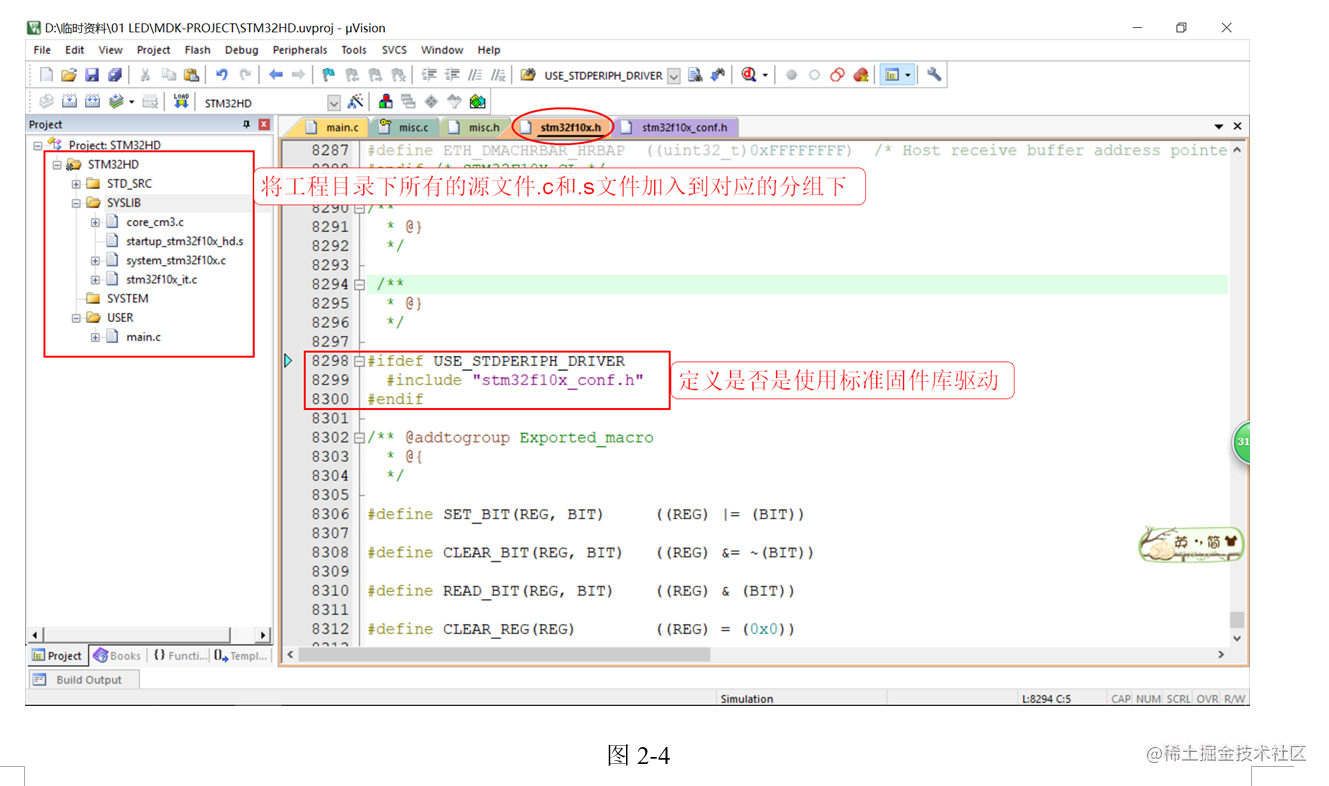Open the STM32HD target selection dropdown
Screen dimensions: 1329x786
(334, 102)
